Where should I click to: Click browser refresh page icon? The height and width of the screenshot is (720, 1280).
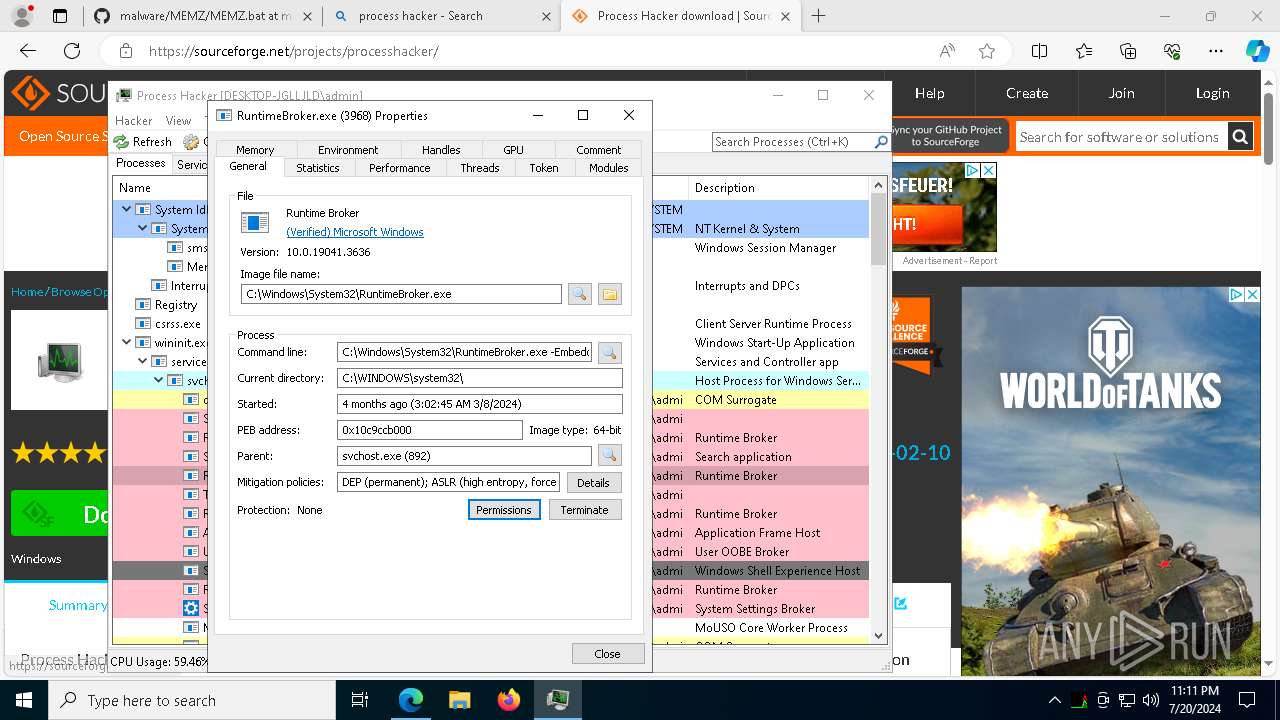pos(72,51)
